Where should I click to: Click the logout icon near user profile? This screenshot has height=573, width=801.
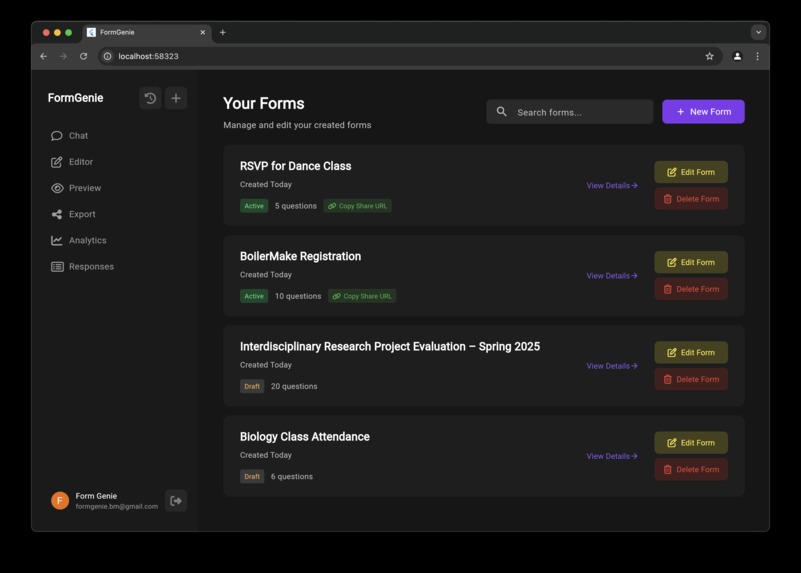click(x=176, y=501)
